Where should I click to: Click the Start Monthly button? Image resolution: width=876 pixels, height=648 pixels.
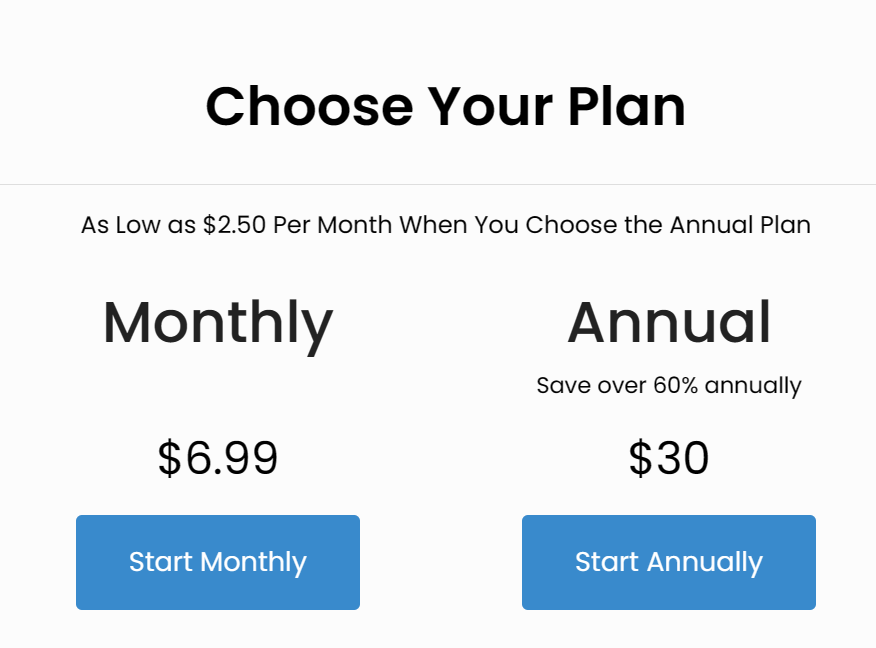(x=218, y=562)
